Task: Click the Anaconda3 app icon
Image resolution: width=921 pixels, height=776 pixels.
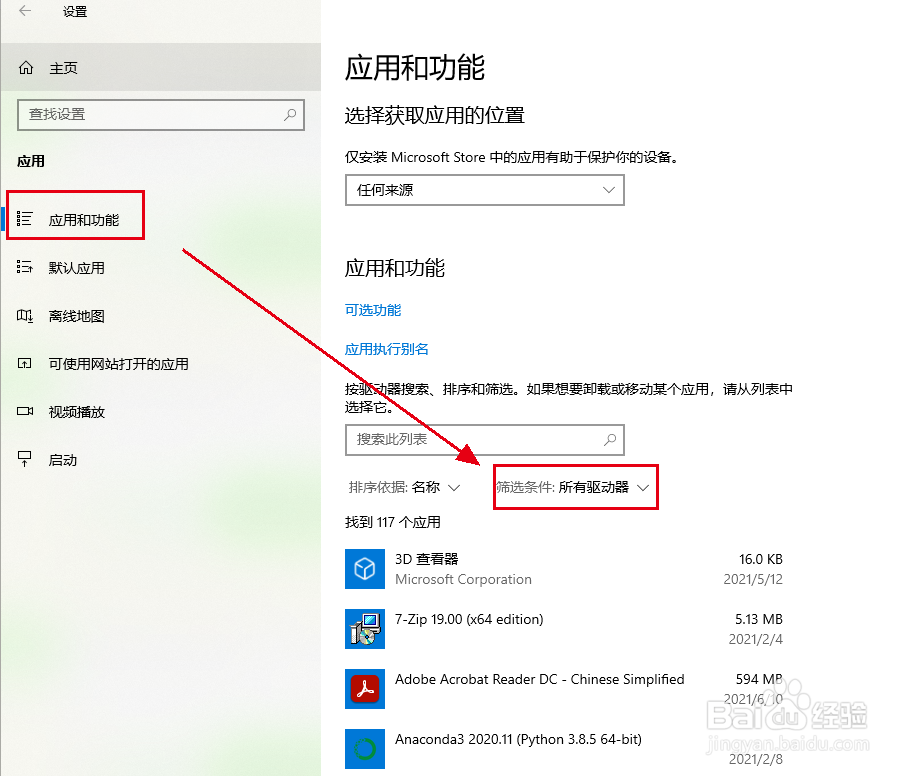Action: [x=365, y=748]
